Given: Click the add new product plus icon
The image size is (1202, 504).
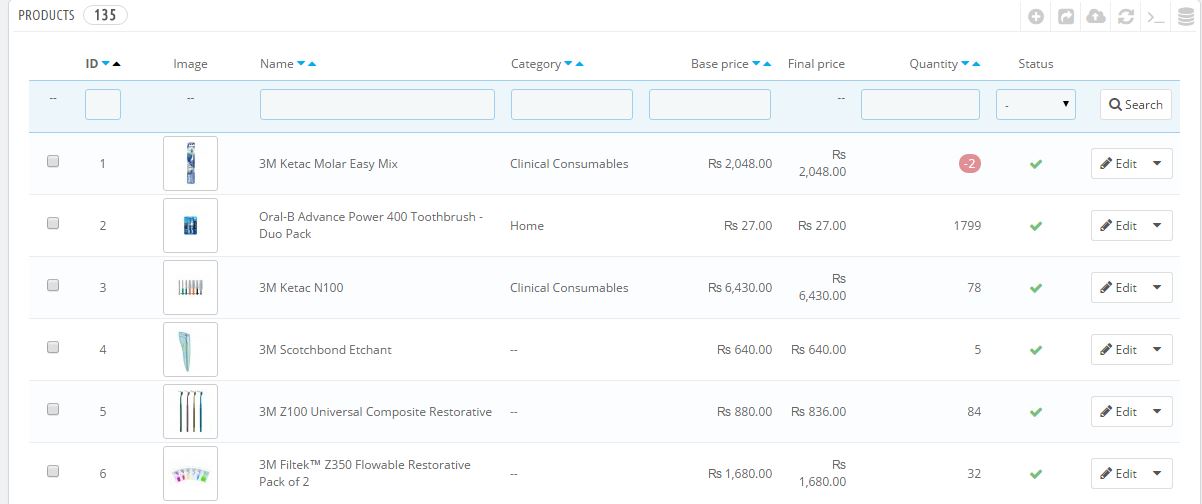Looking at the screenshot, I should 1036,16.
